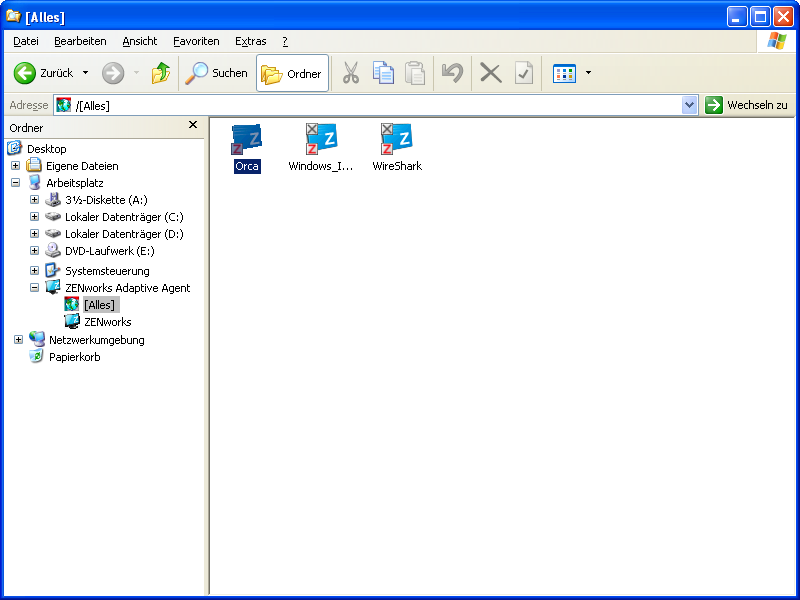800x600 pixels.
Task: Click the Up folder toolbar icon
Action: click(160, 73)
